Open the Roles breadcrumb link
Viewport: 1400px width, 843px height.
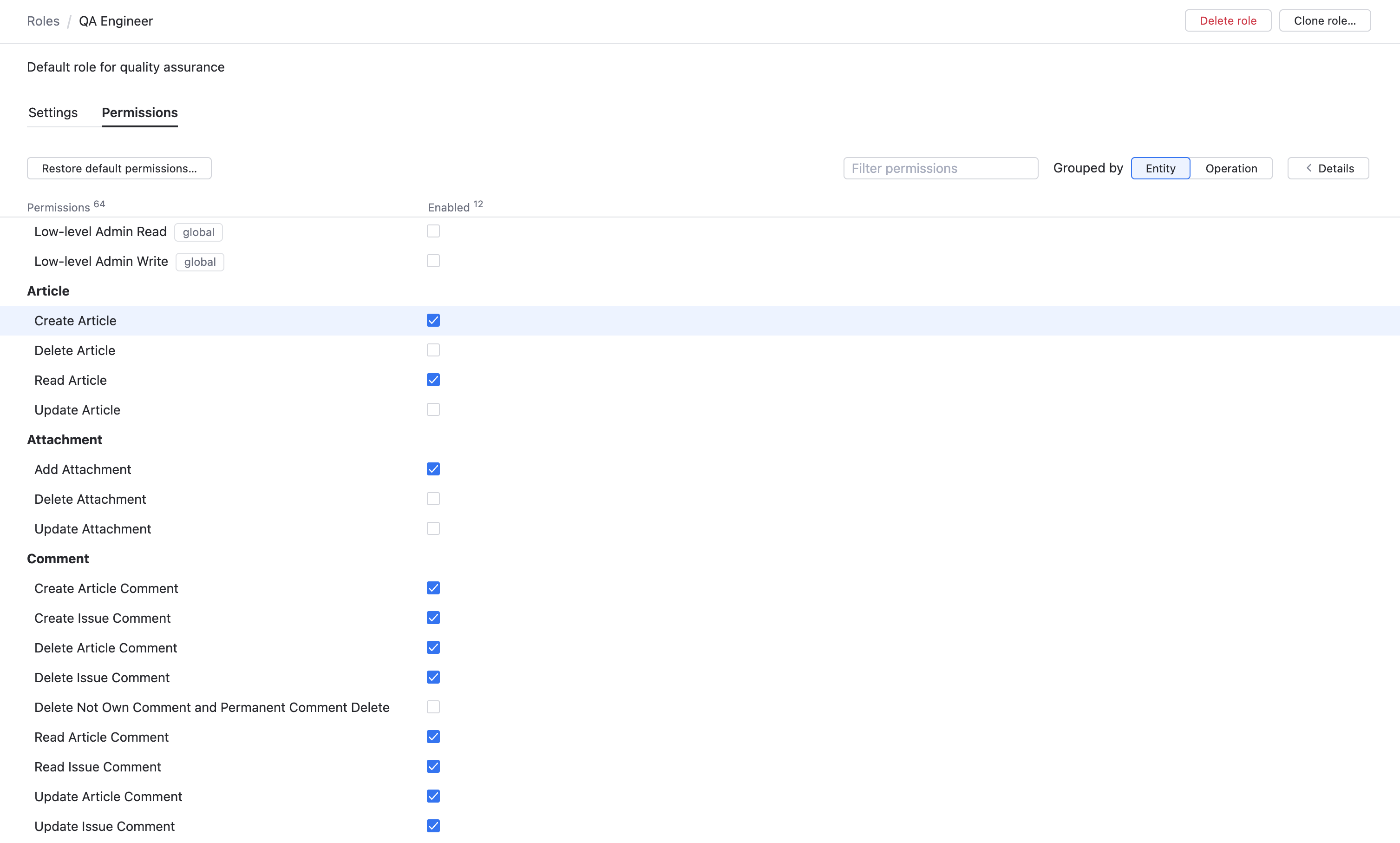[x=43, y=20]
